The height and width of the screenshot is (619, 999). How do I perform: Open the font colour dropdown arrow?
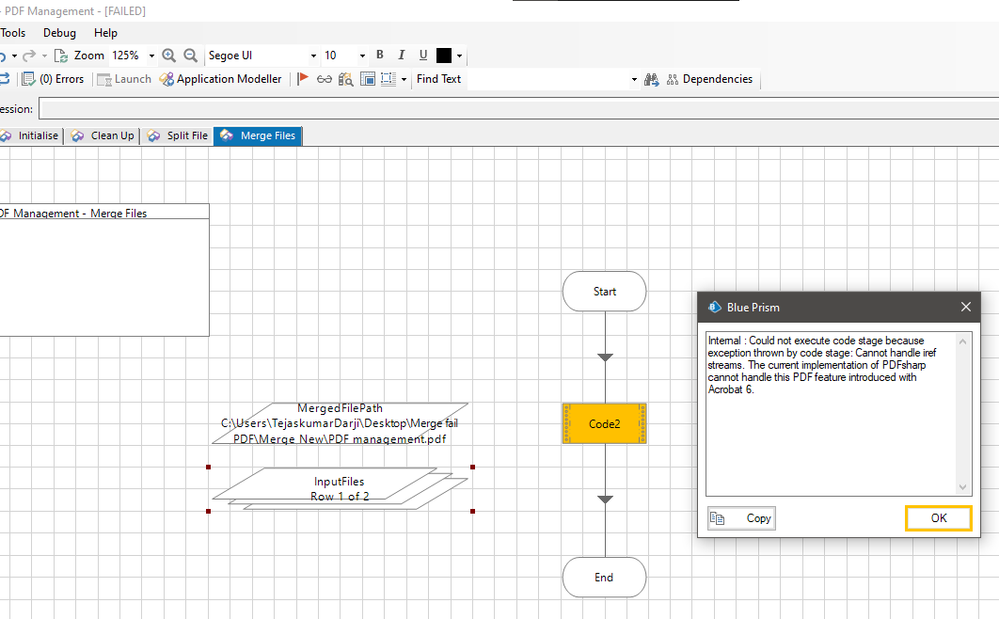pyautogui.click(x=459, y=56)
